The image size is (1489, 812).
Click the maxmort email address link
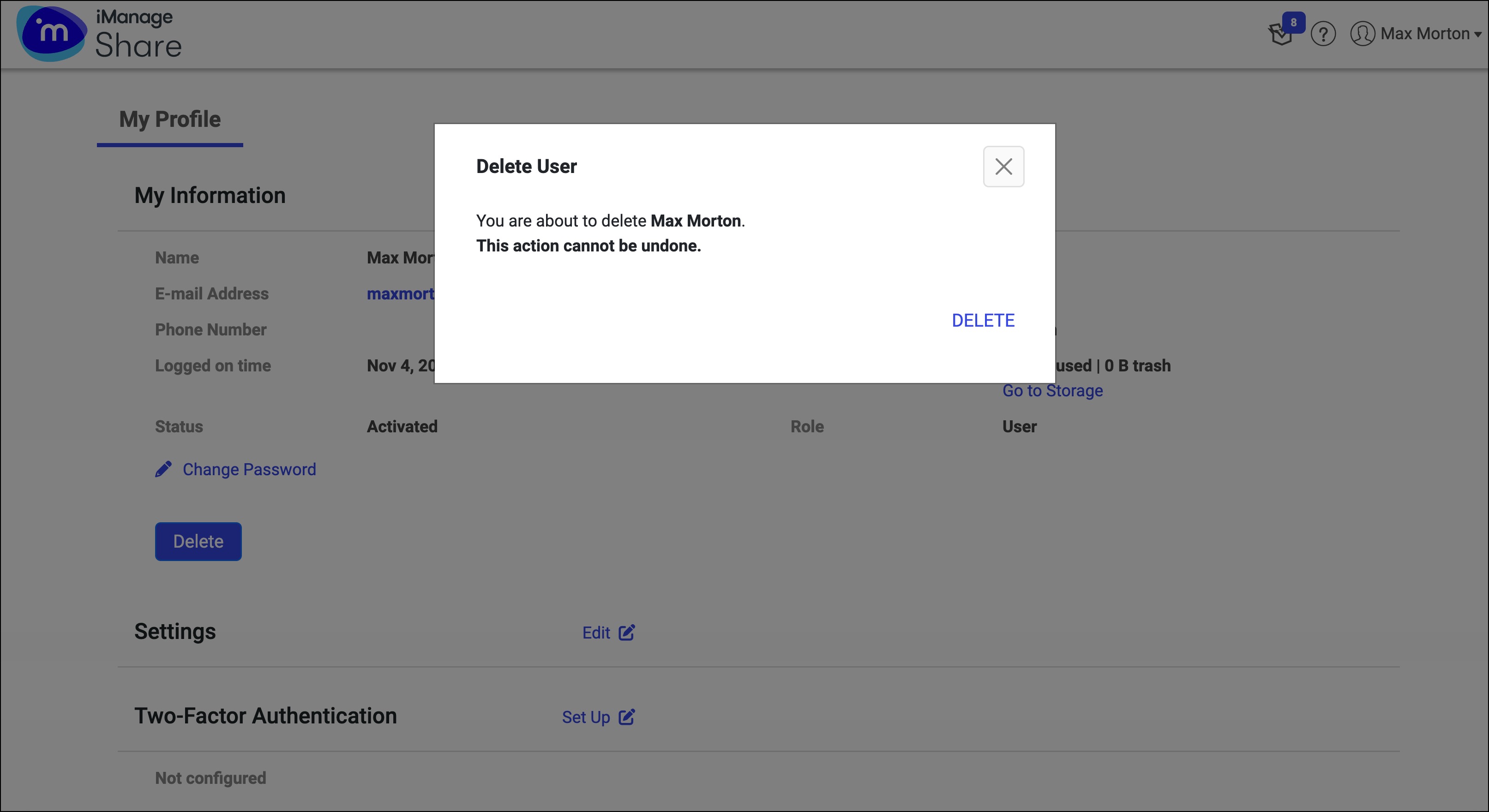tap(400, 293)
